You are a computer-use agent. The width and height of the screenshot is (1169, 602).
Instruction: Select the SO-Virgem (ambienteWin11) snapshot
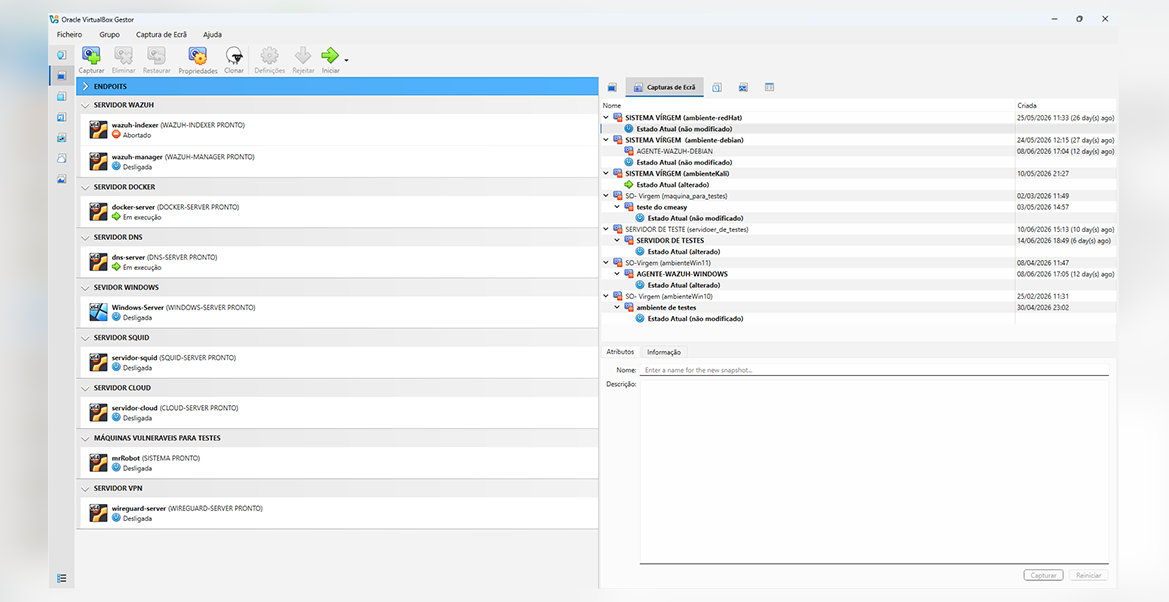666,263
